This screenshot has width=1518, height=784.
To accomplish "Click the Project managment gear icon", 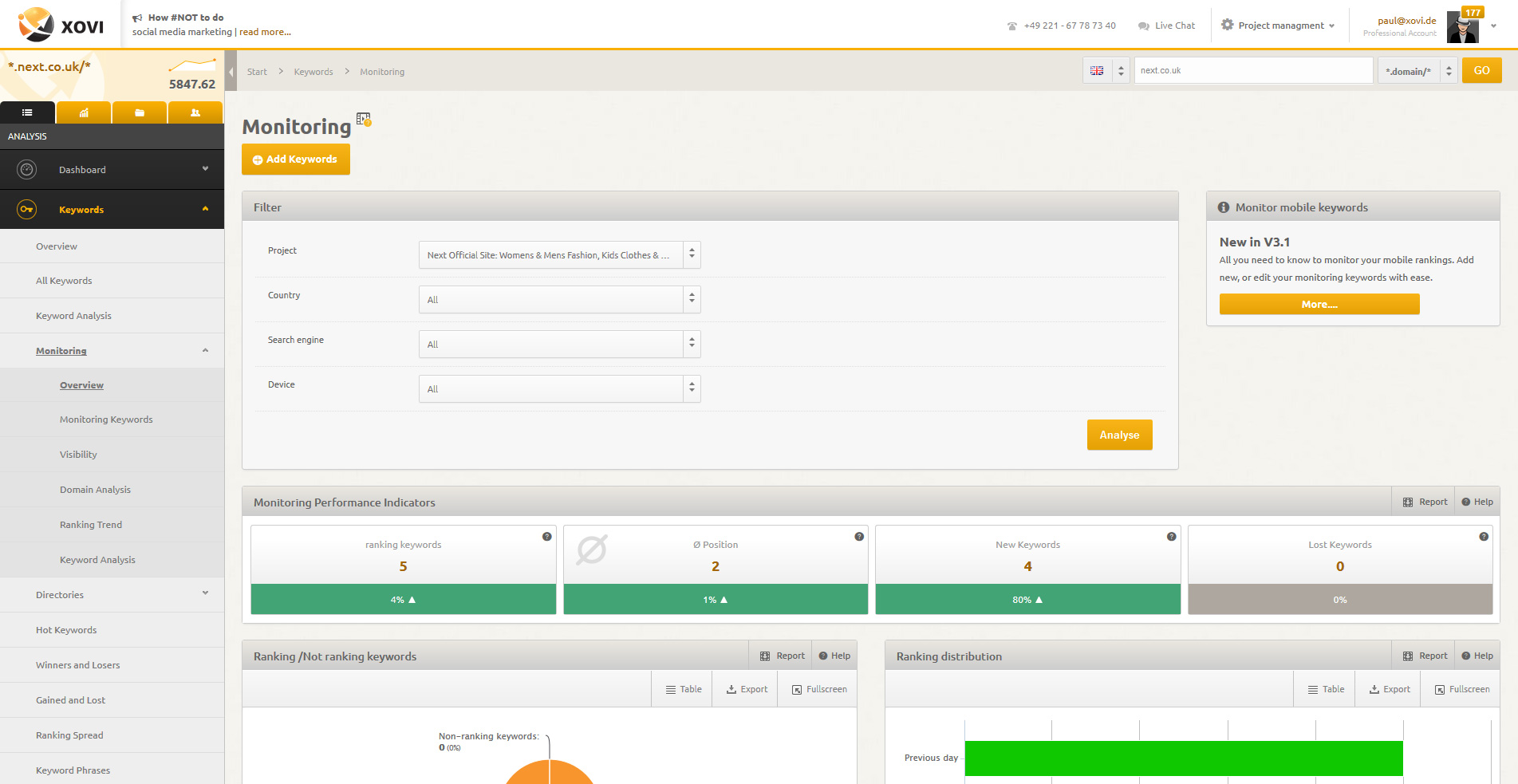I will [x=1227, y=25].
